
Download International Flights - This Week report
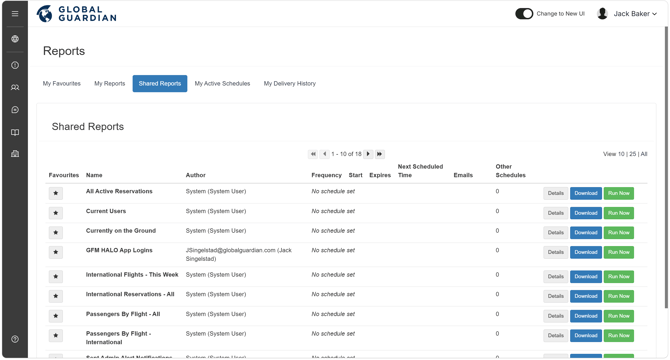click(586, 277)
